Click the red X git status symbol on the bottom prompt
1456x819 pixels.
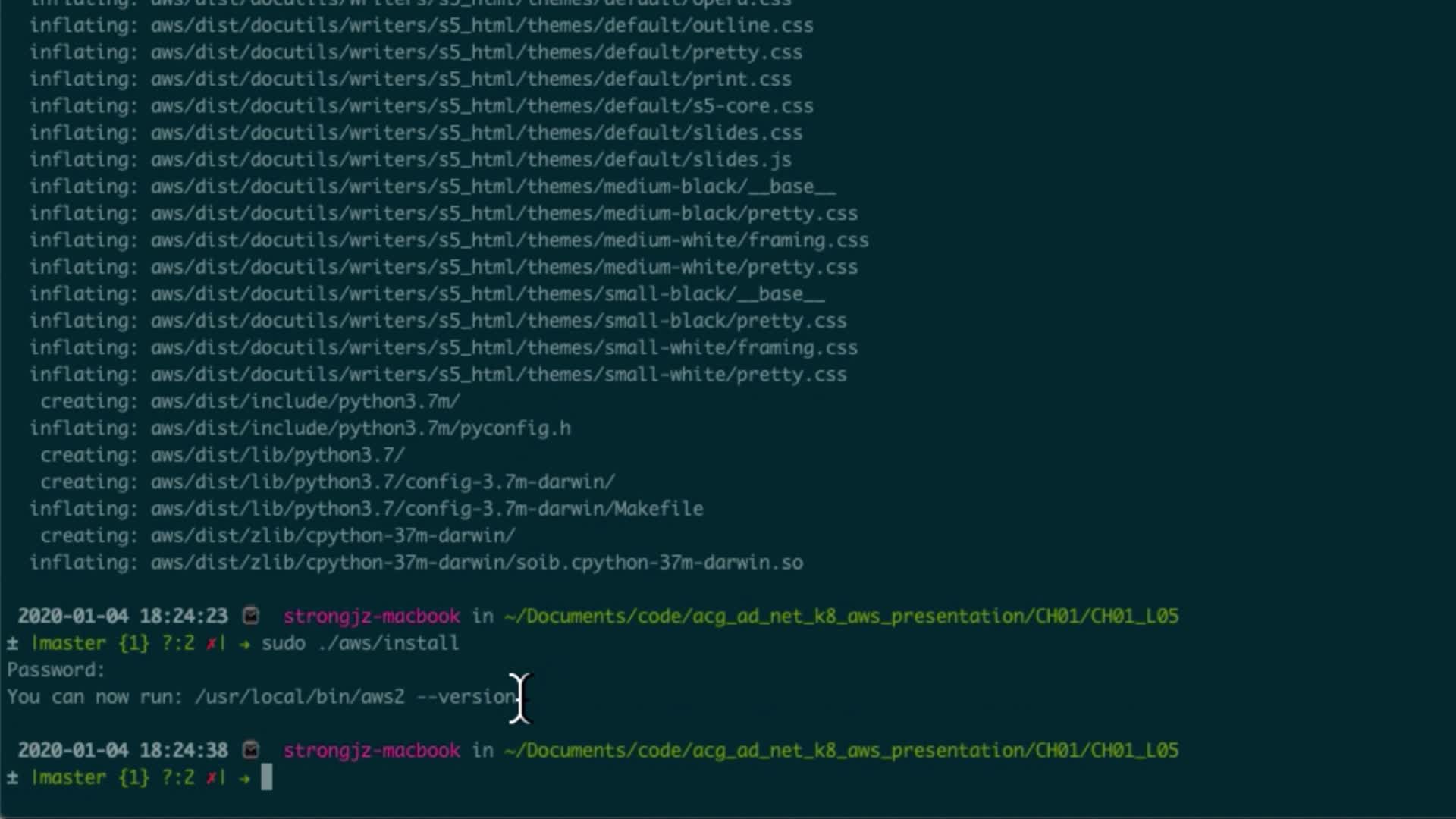point(212,777)
